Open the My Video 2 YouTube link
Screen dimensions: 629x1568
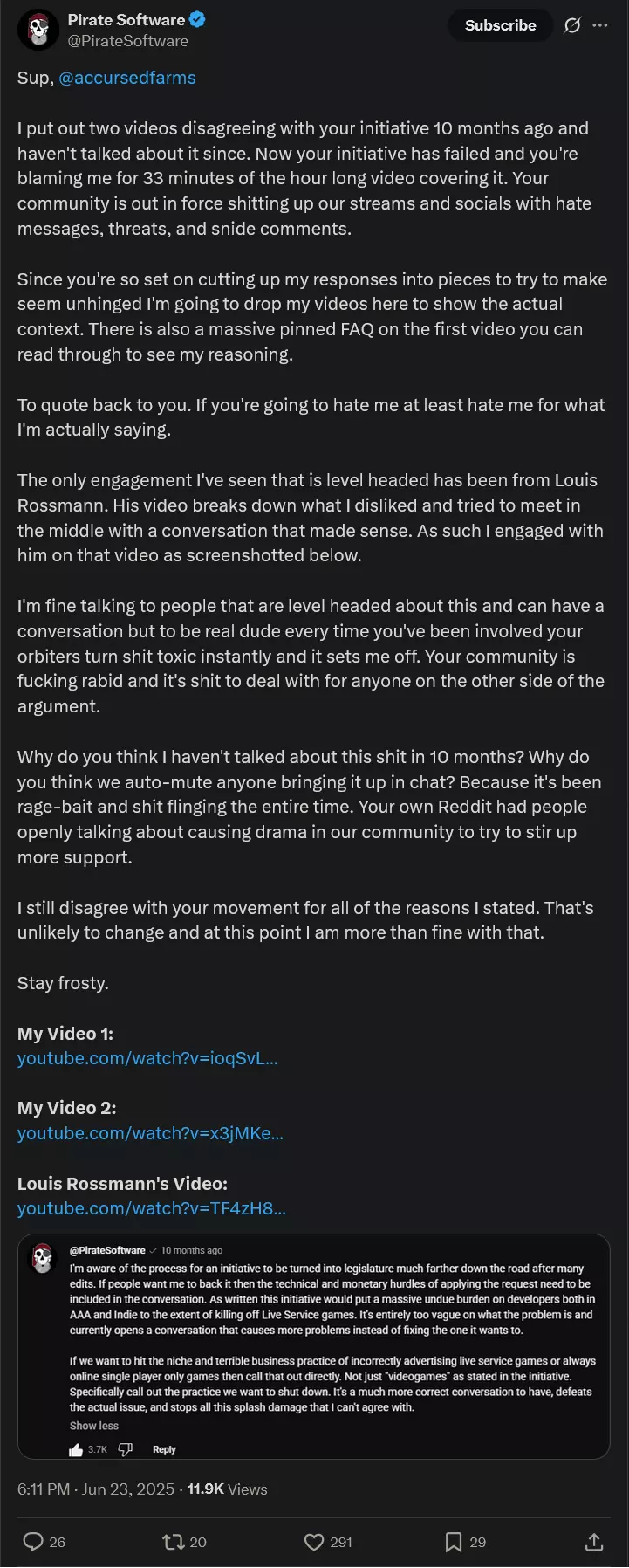pos(150,1133)
